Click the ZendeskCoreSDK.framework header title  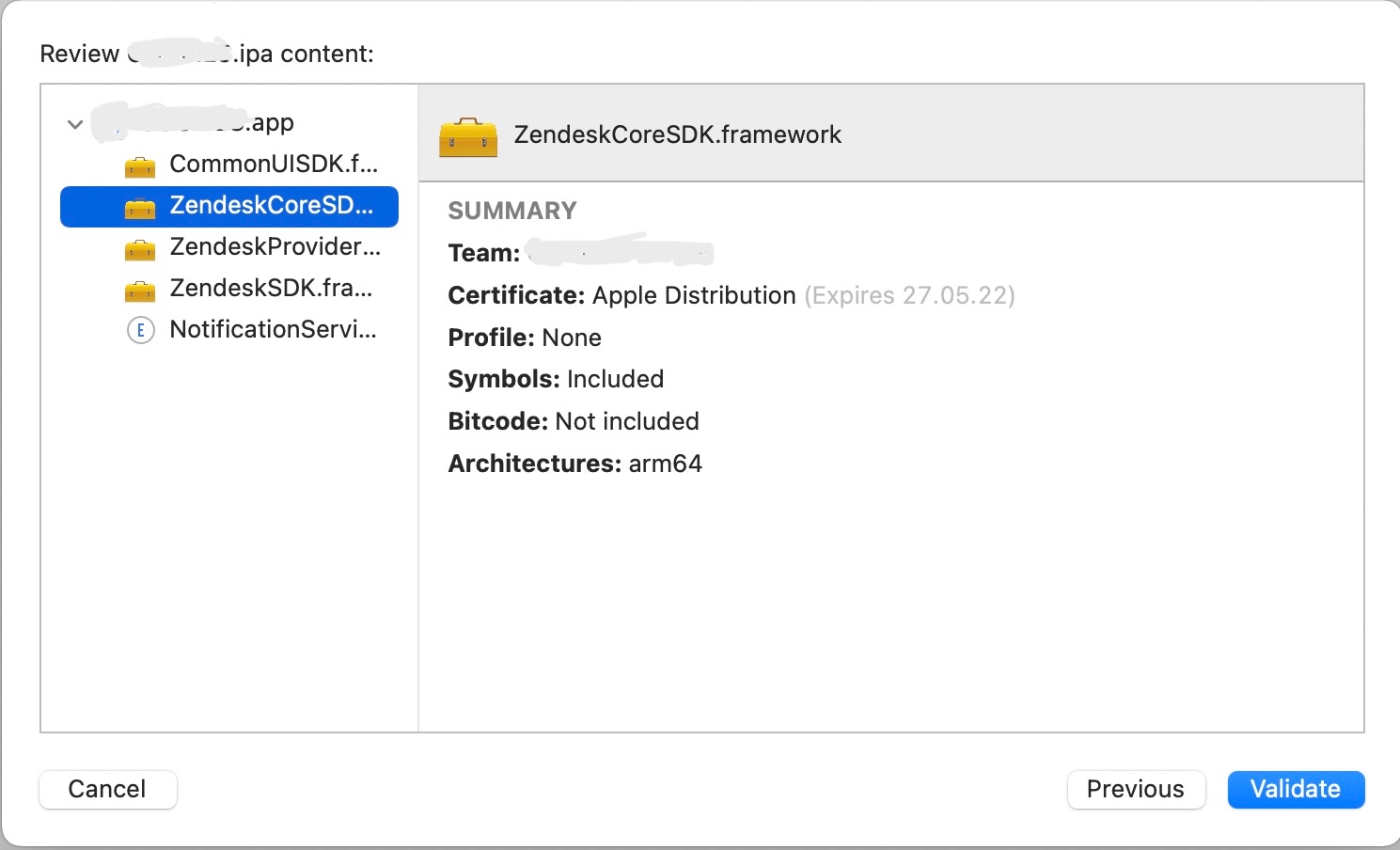tap(677, 135)
